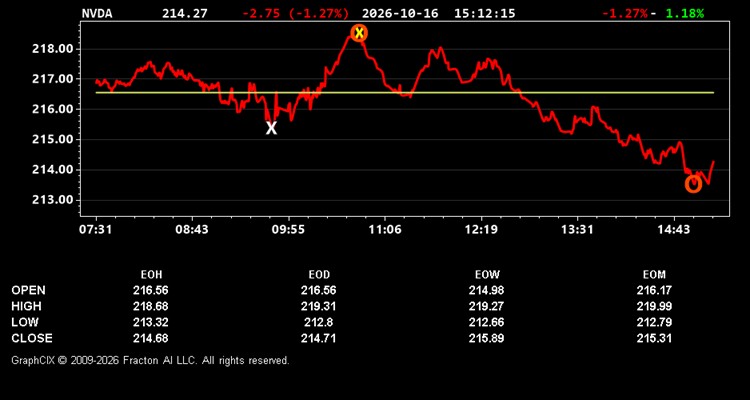Select the 216.00 price axis label

pyautogui.click(x=53, y=109)
